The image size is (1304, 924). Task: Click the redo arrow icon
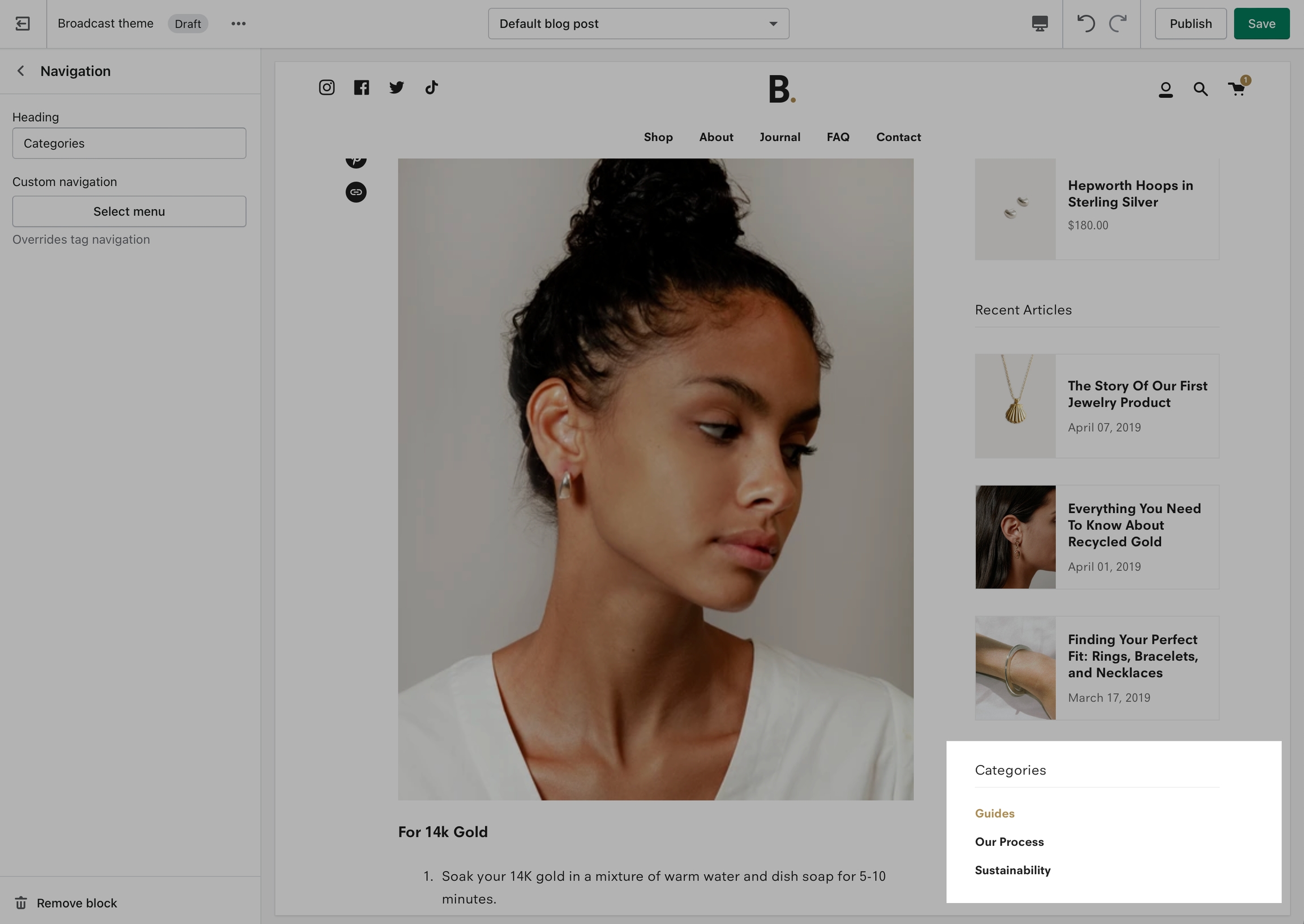point(1118,24)
